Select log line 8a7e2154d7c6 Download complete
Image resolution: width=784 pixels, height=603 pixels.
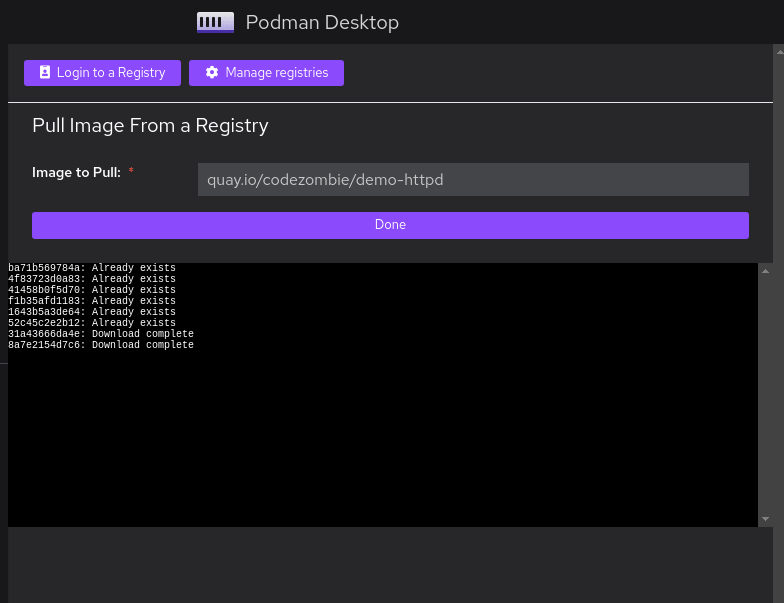tap(101, 345)
